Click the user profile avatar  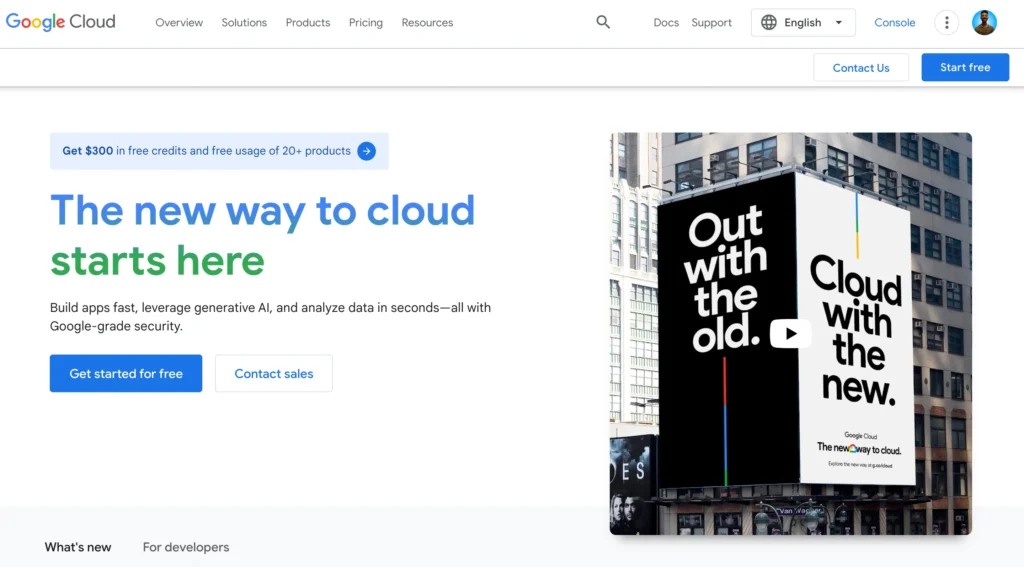click(x=984, y=23)
